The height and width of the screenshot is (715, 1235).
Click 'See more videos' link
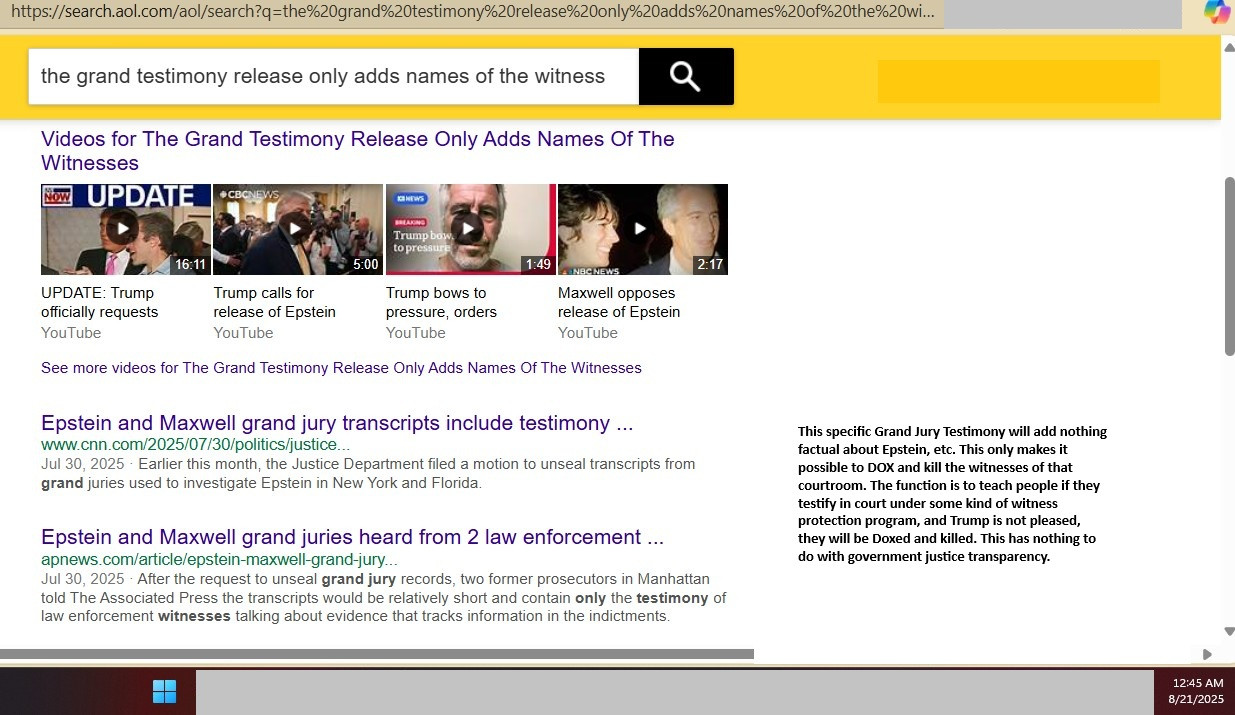point(341,368)
